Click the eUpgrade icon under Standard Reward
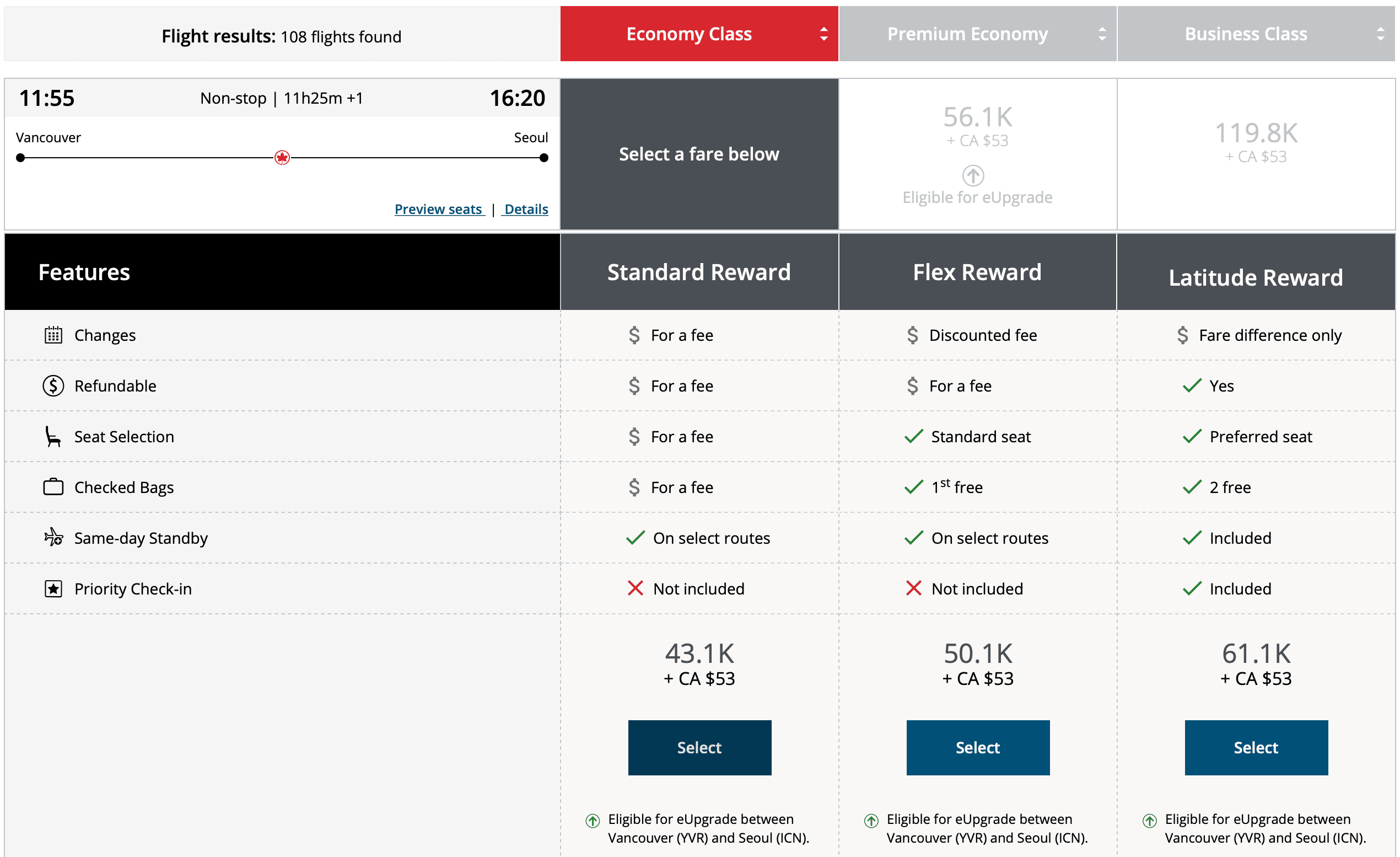The image size is (1400, 857). 593,821
